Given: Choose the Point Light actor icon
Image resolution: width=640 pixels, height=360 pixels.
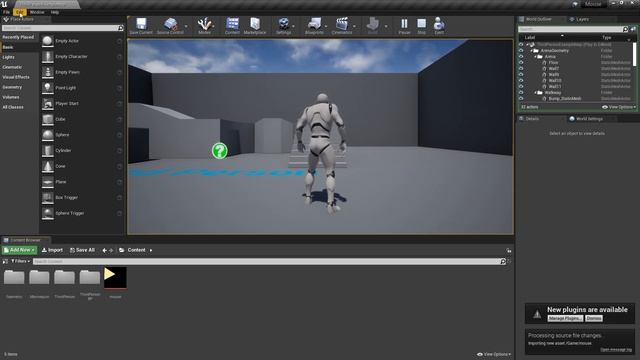Looking at the screenshot, I should (x=48, y=88).
